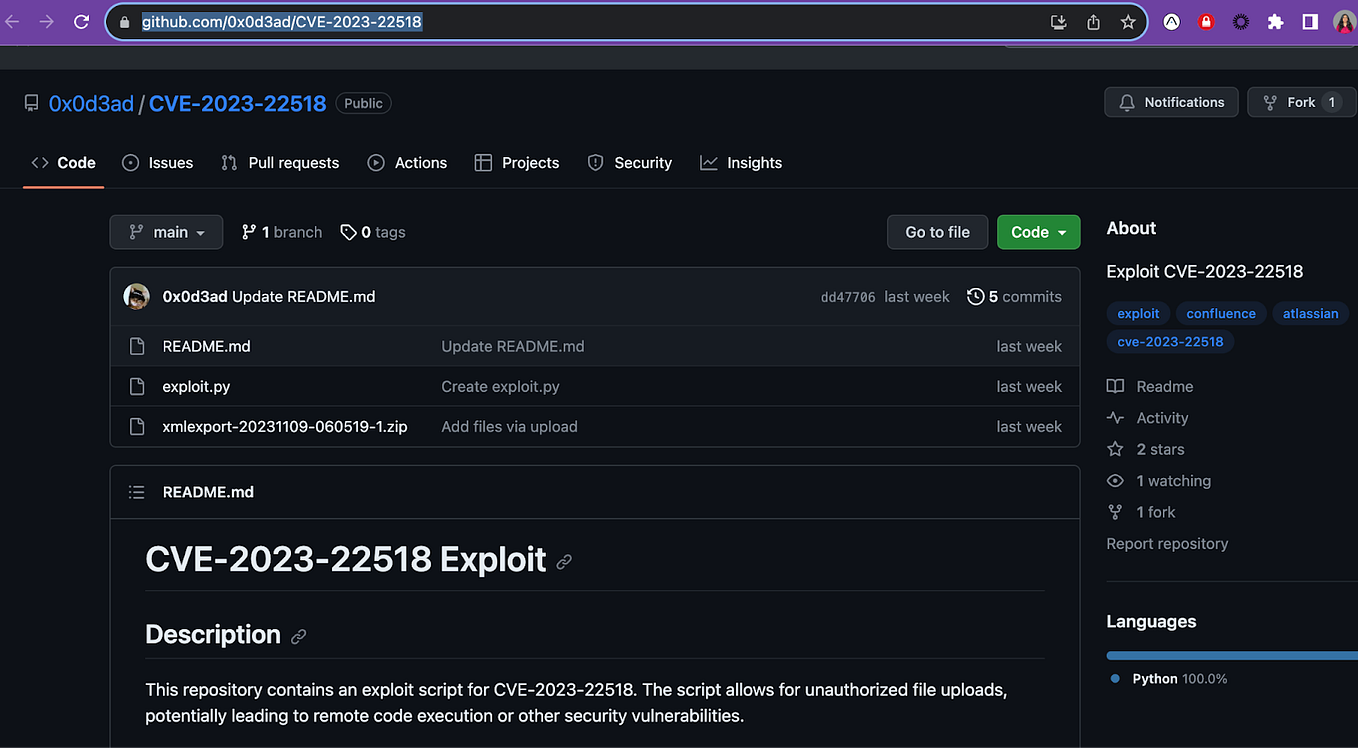Click the 0x0d3ad commit author avatar
This screenshot has width=1358, height=748.
[x=136, y=296]
